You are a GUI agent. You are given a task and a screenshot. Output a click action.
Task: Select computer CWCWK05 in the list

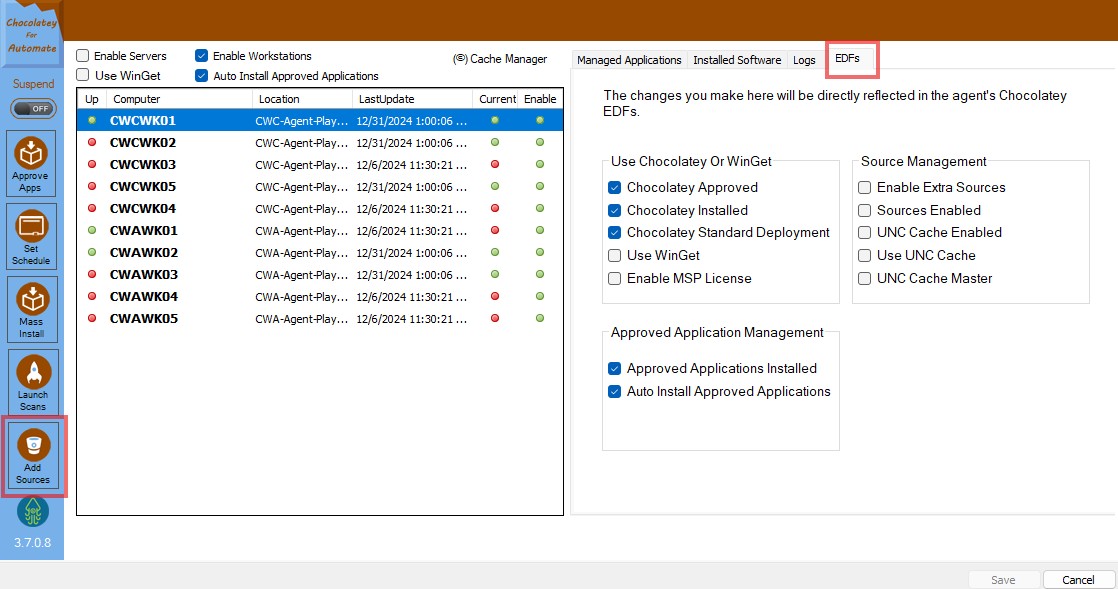point(320,187)
